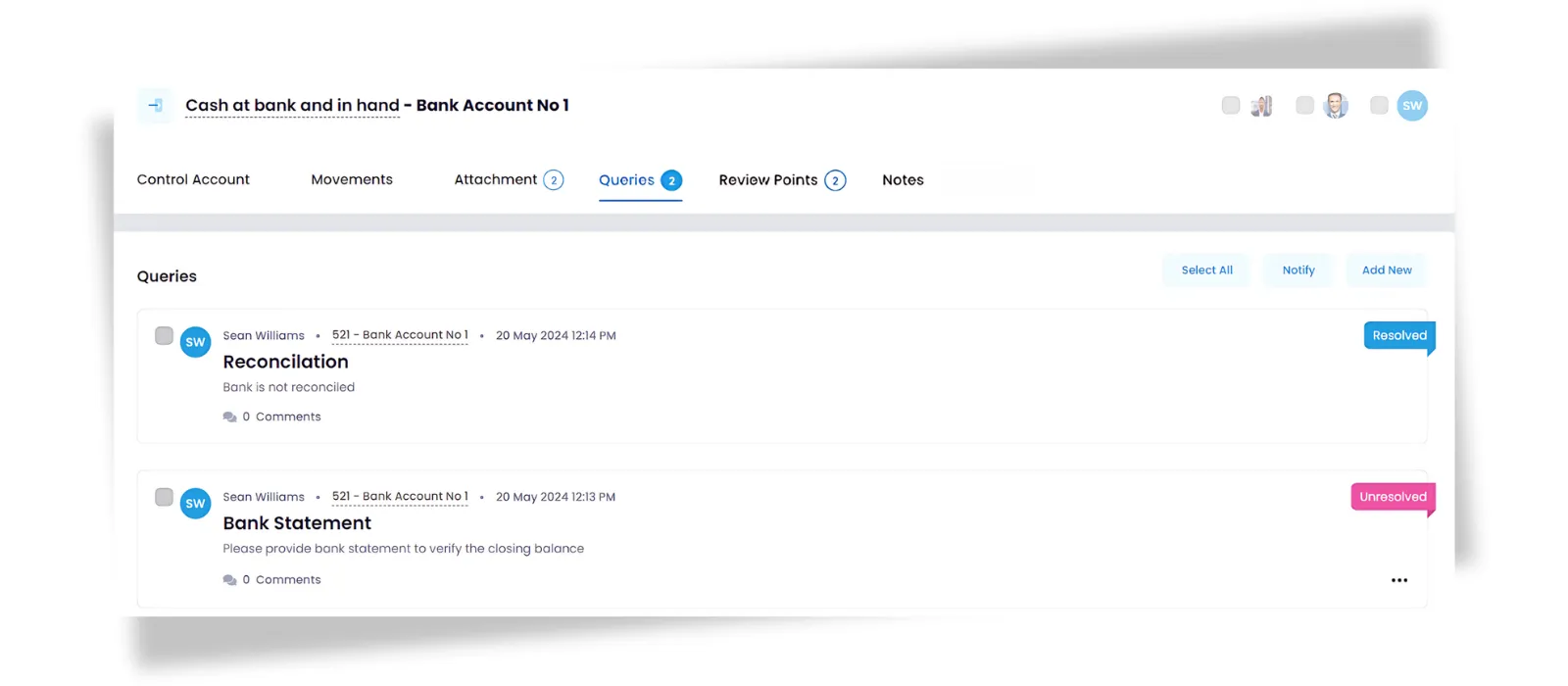Click the Resolved status tag
The height and width of the screenshot is (686, 1568).
(x=1398, y=335)
